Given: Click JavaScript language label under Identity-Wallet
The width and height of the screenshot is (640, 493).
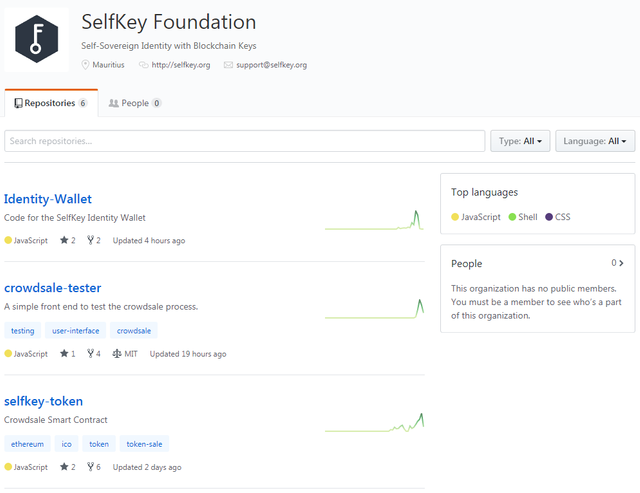Looking at the screenshot, I should [31, 241].
